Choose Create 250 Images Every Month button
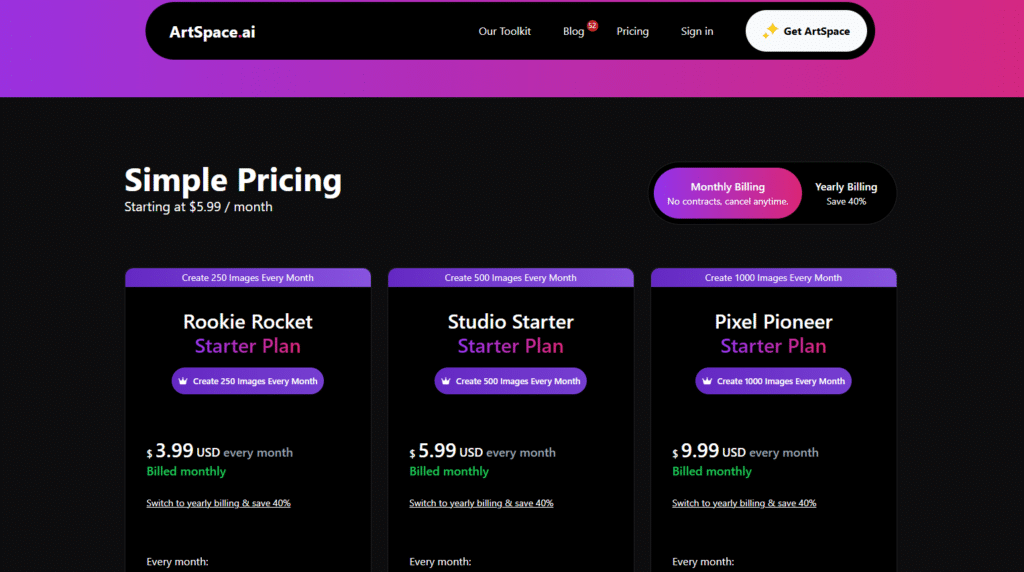The image size is (1024, 572). [x=248, y=381]
